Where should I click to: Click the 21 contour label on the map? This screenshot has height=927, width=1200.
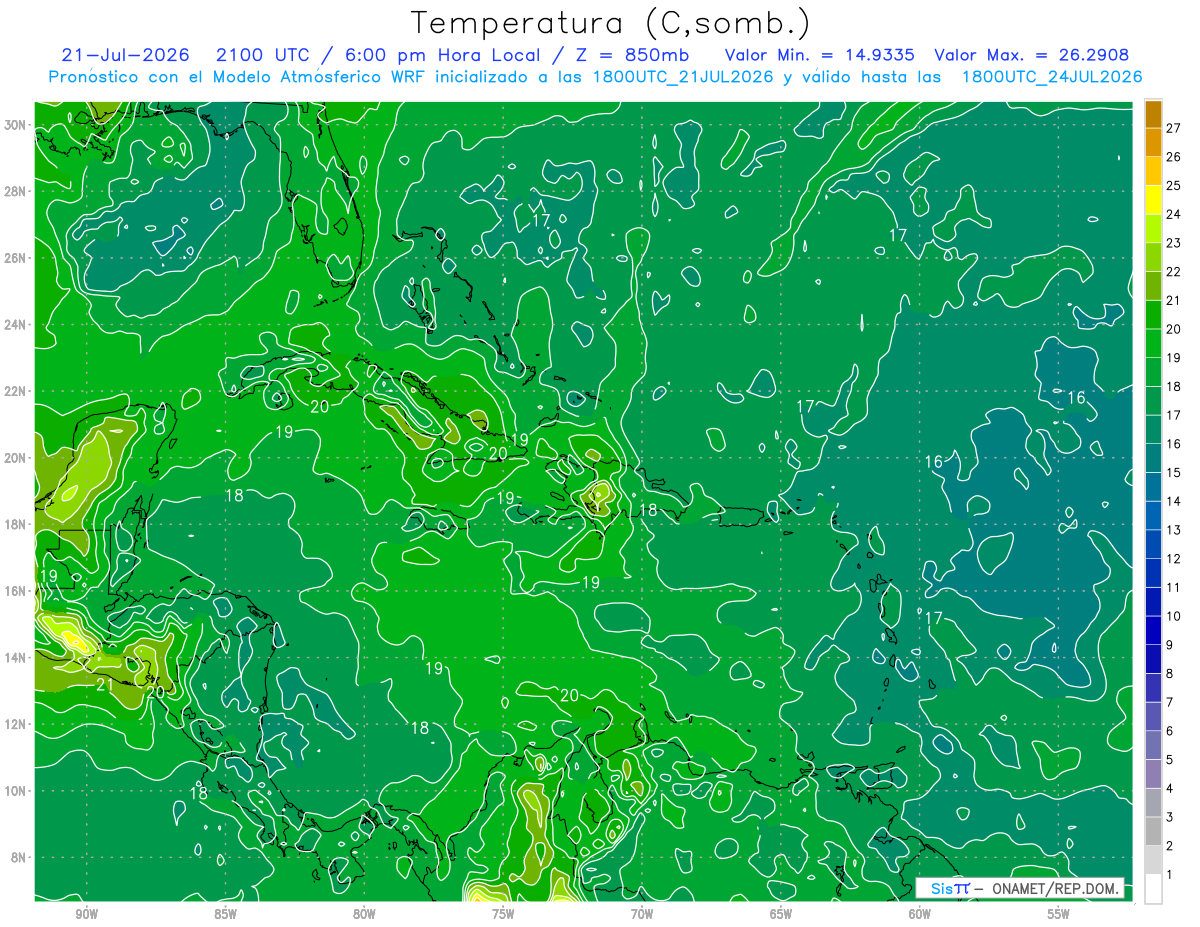click(x=105, y=685)
